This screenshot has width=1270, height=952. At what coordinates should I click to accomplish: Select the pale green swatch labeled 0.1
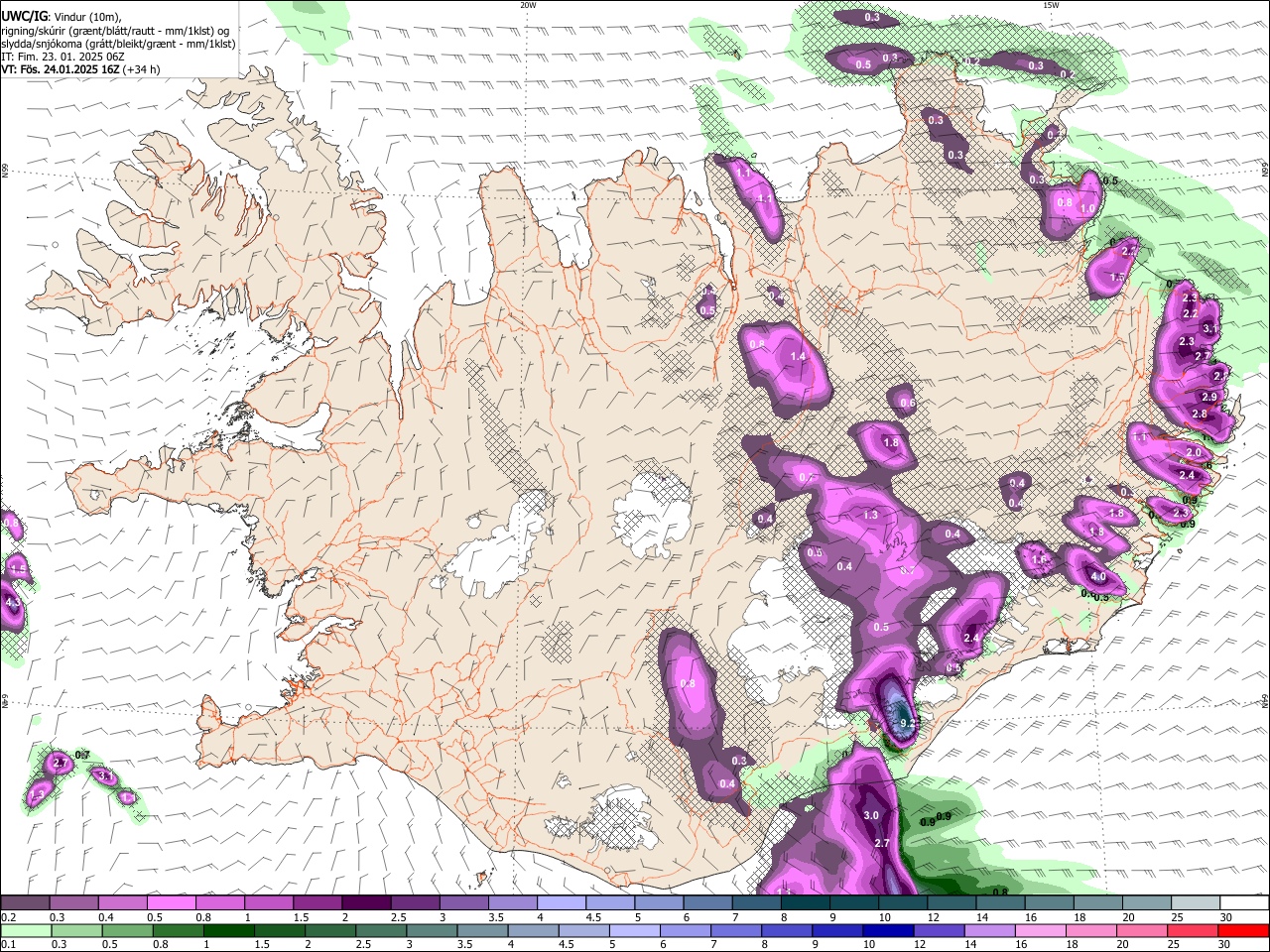25,930
